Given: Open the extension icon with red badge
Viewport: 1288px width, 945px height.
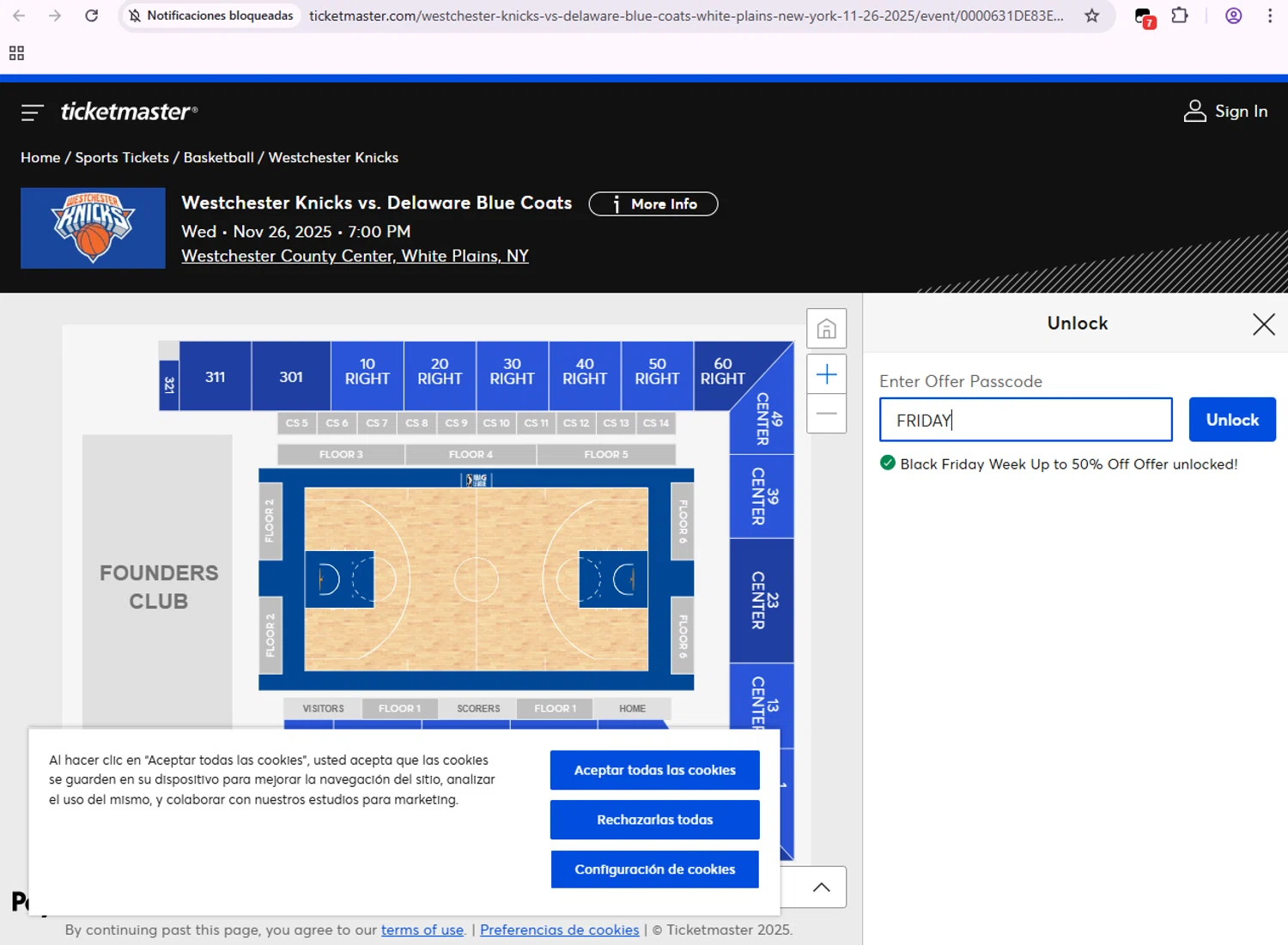Looking at the screenshot, I should (x=1145, y=17).
